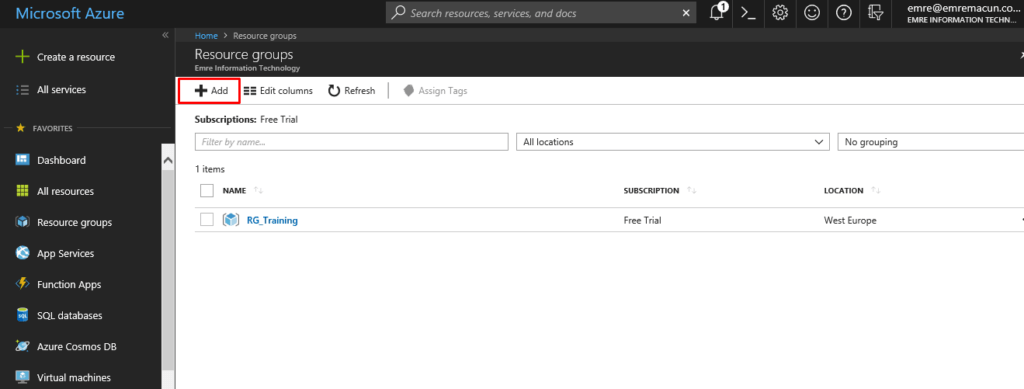
Task: Click the Microsoft Azure logo text
Action: tap(70, 13)
